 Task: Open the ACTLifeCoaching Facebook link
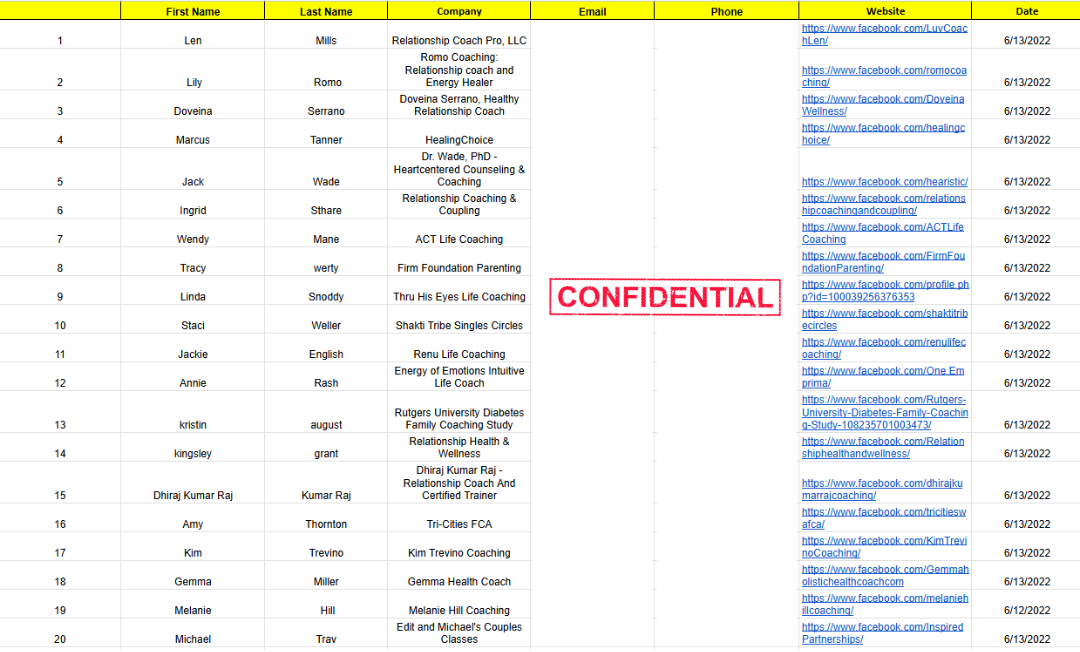coord(883,233)
